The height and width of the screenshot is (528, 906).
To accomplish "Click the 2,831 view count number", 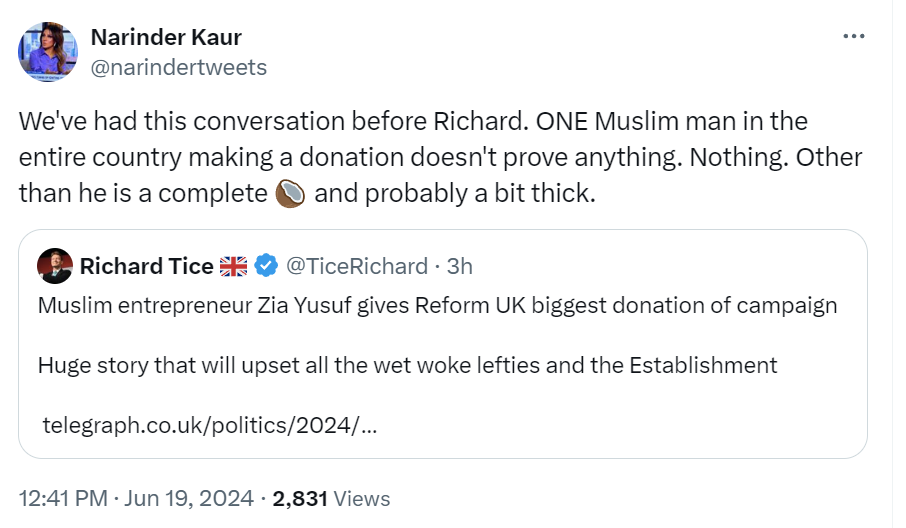I will 299,497.
